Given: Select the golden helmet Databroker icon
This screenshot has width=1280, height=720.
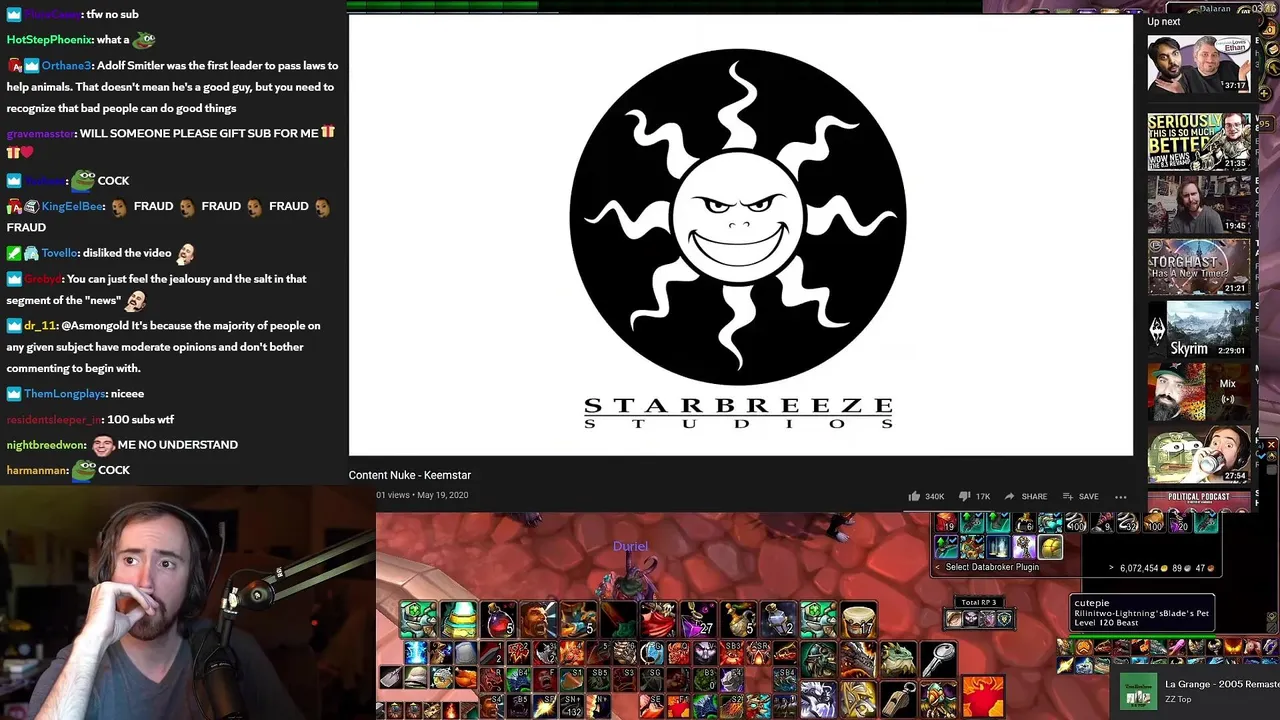Looking at the screenshot, I should [x=1050, y=547].
